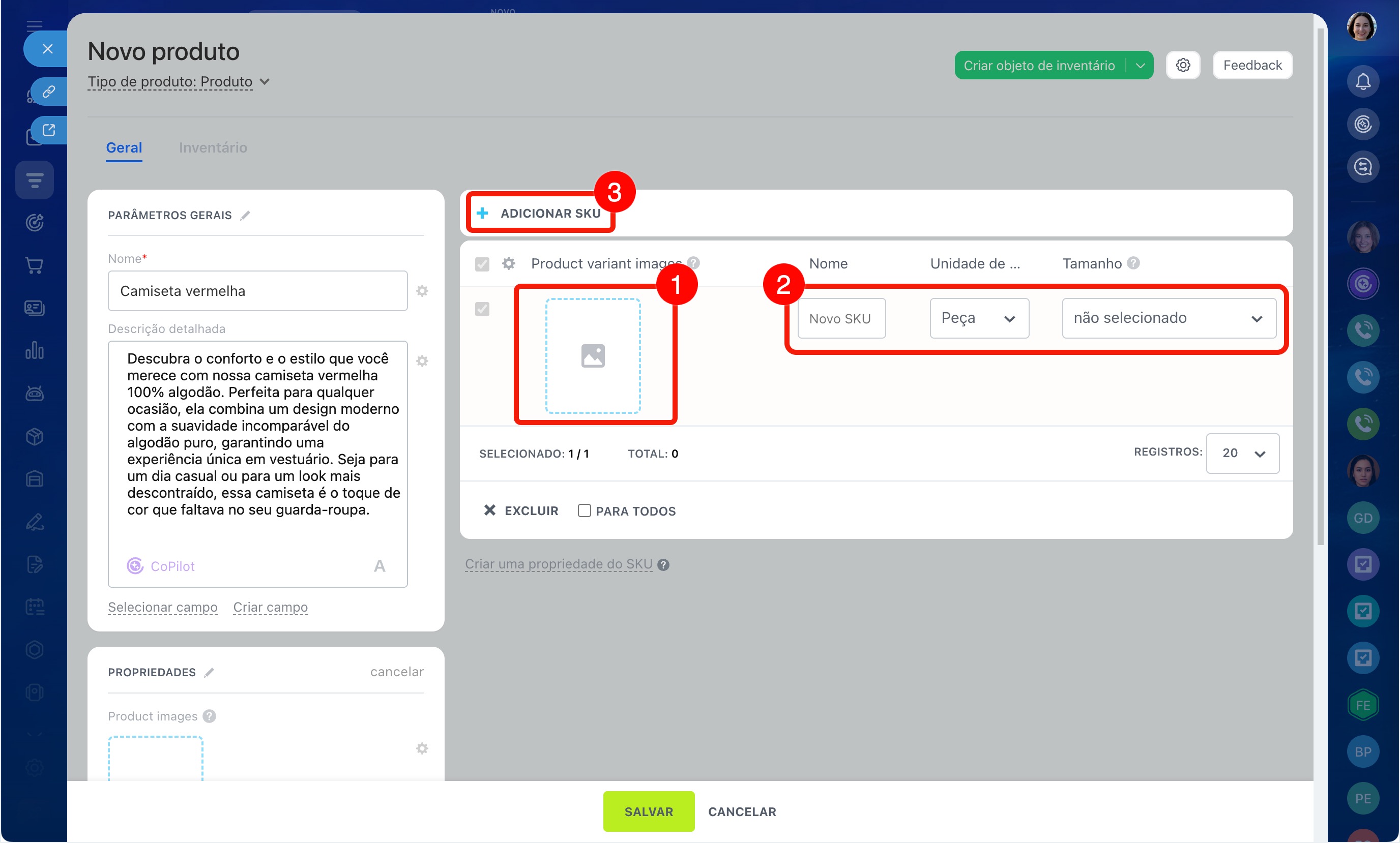1400x843 pixels.
Task: Open SKU grid column settings gear
Action: (x=509, y=263)
